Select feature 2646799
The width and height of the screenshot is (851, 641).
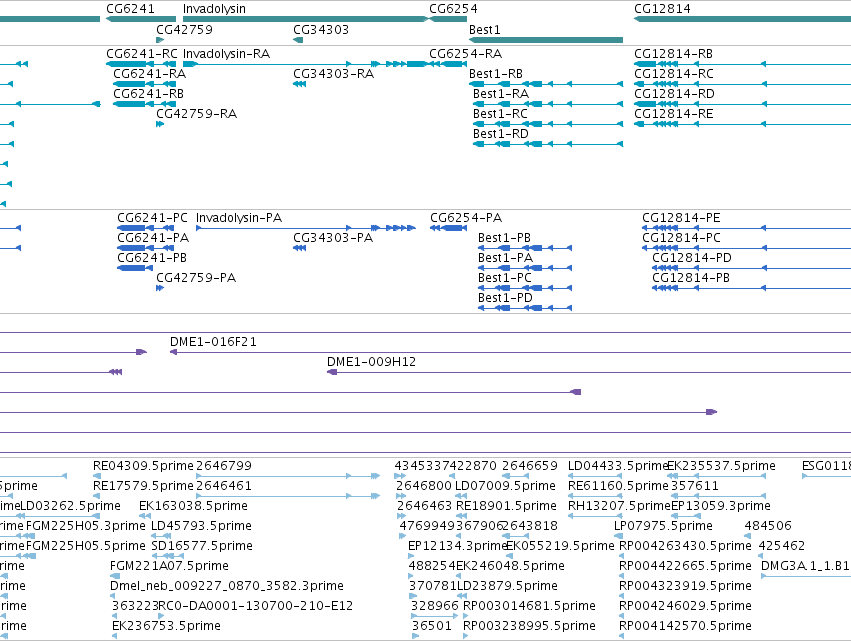[x=224, y=466]
